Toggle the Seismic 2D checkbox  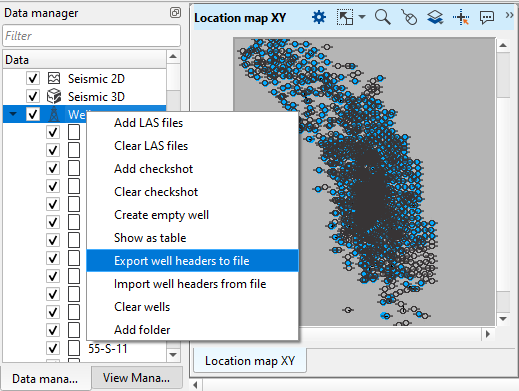point(33,79)
